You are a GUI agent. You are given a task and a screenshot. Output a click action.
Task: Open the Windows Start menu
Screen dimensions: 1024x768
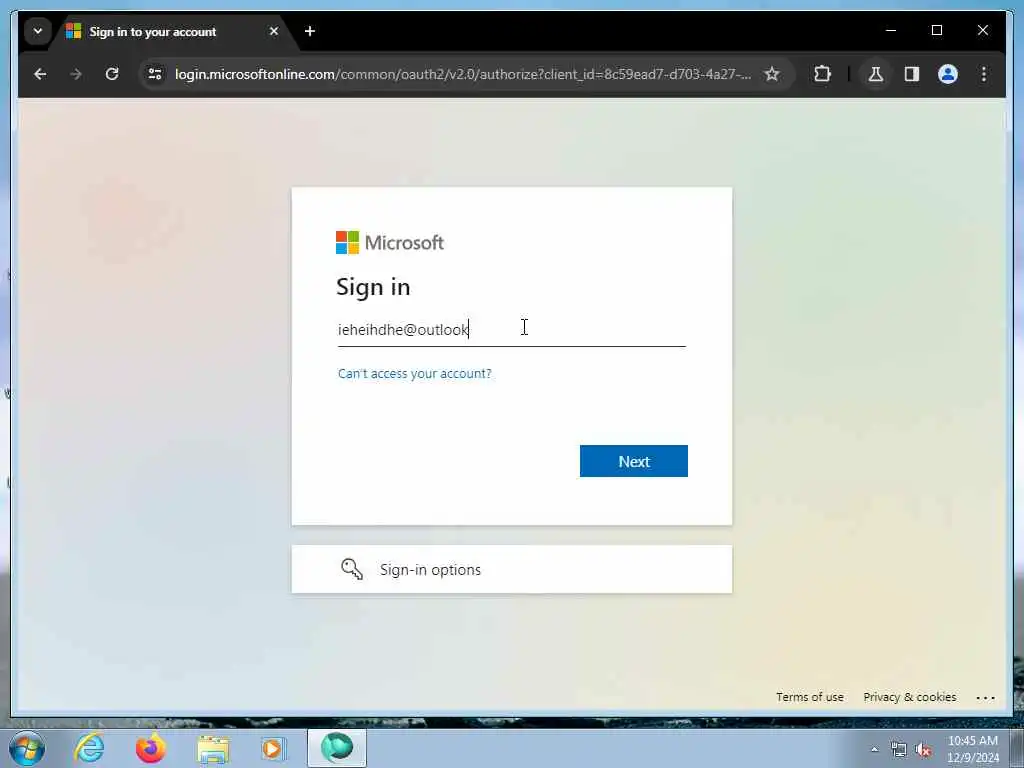point(27,748)
